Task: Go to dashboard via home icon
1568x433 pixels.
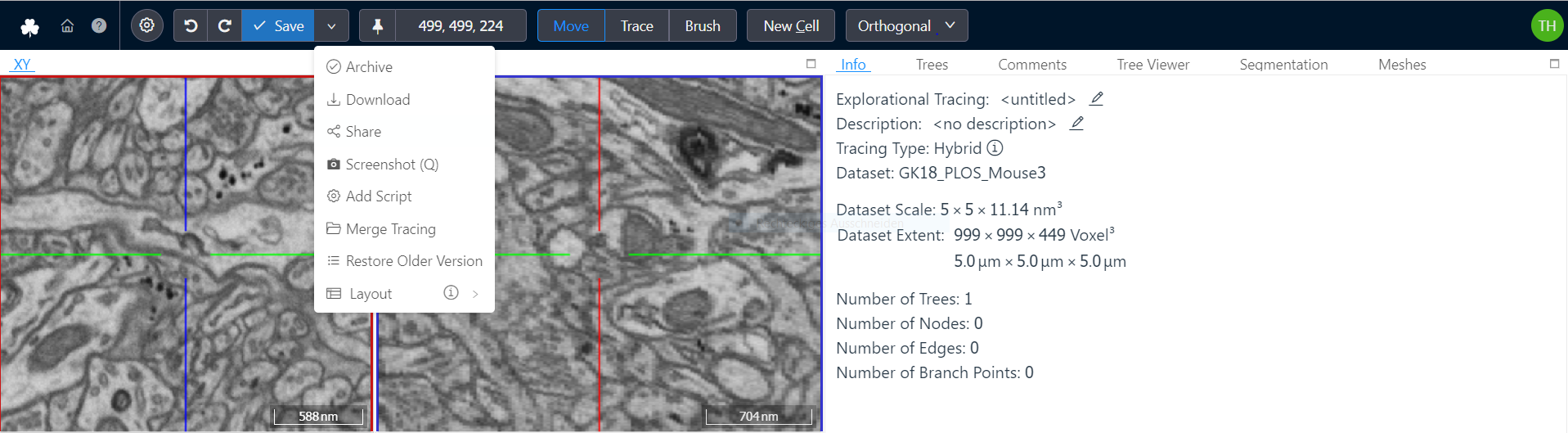Action: coord(67,26)
